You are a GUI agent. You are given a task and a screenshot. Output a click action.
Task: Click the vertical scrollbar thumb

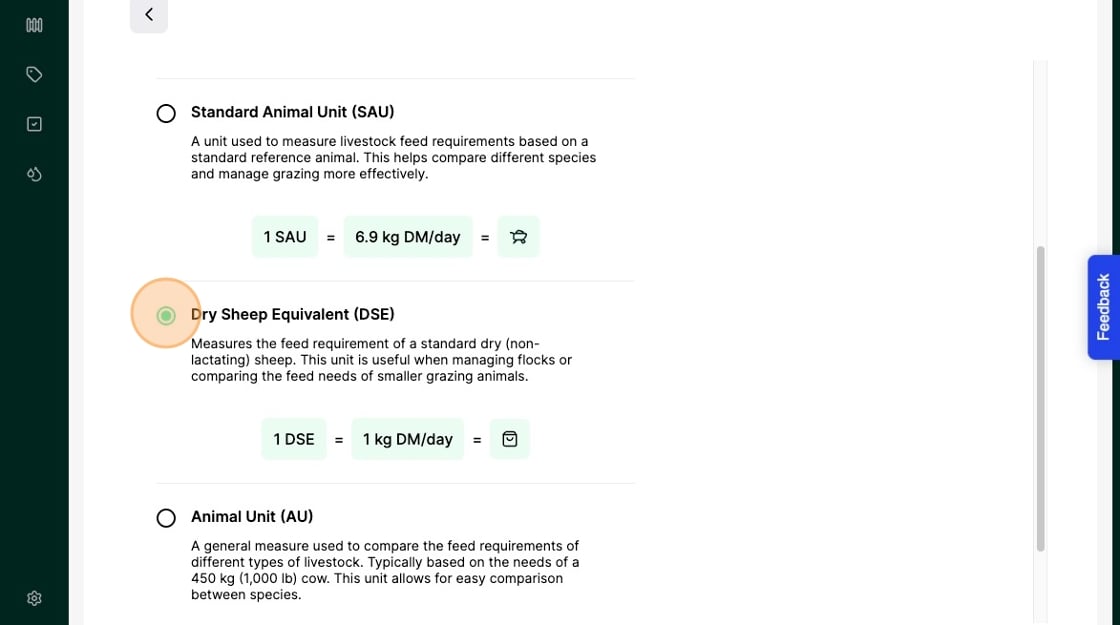(1040, 398)
